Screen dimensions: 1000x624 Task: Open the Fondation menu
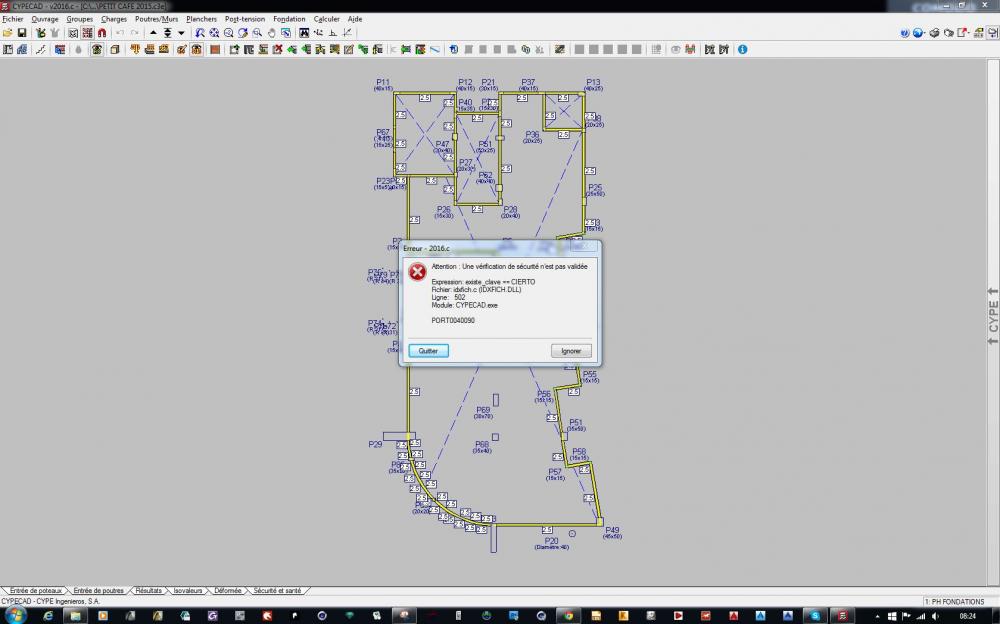(x=289, y=19)
